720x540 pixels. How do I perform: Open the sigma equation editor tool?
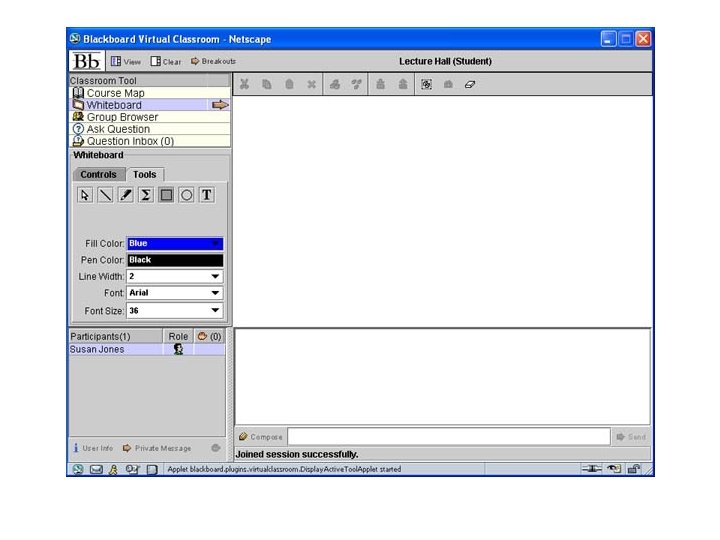146,195
